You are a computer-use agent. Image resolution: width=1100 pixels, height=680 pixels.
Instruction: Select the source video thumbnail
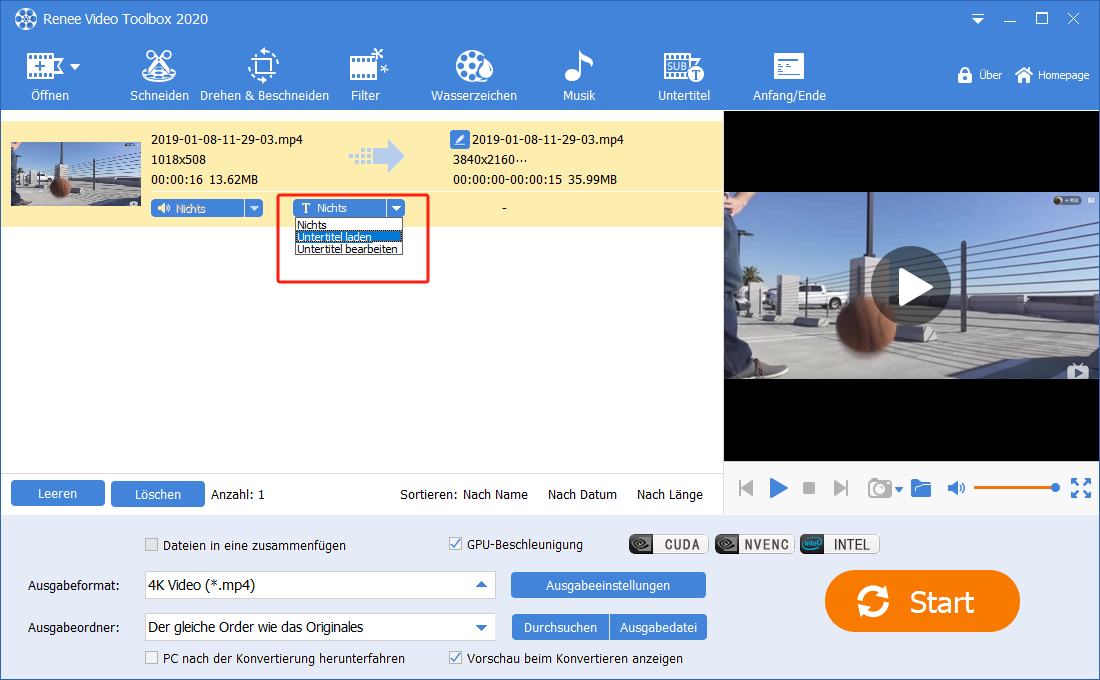pos(76,173)
